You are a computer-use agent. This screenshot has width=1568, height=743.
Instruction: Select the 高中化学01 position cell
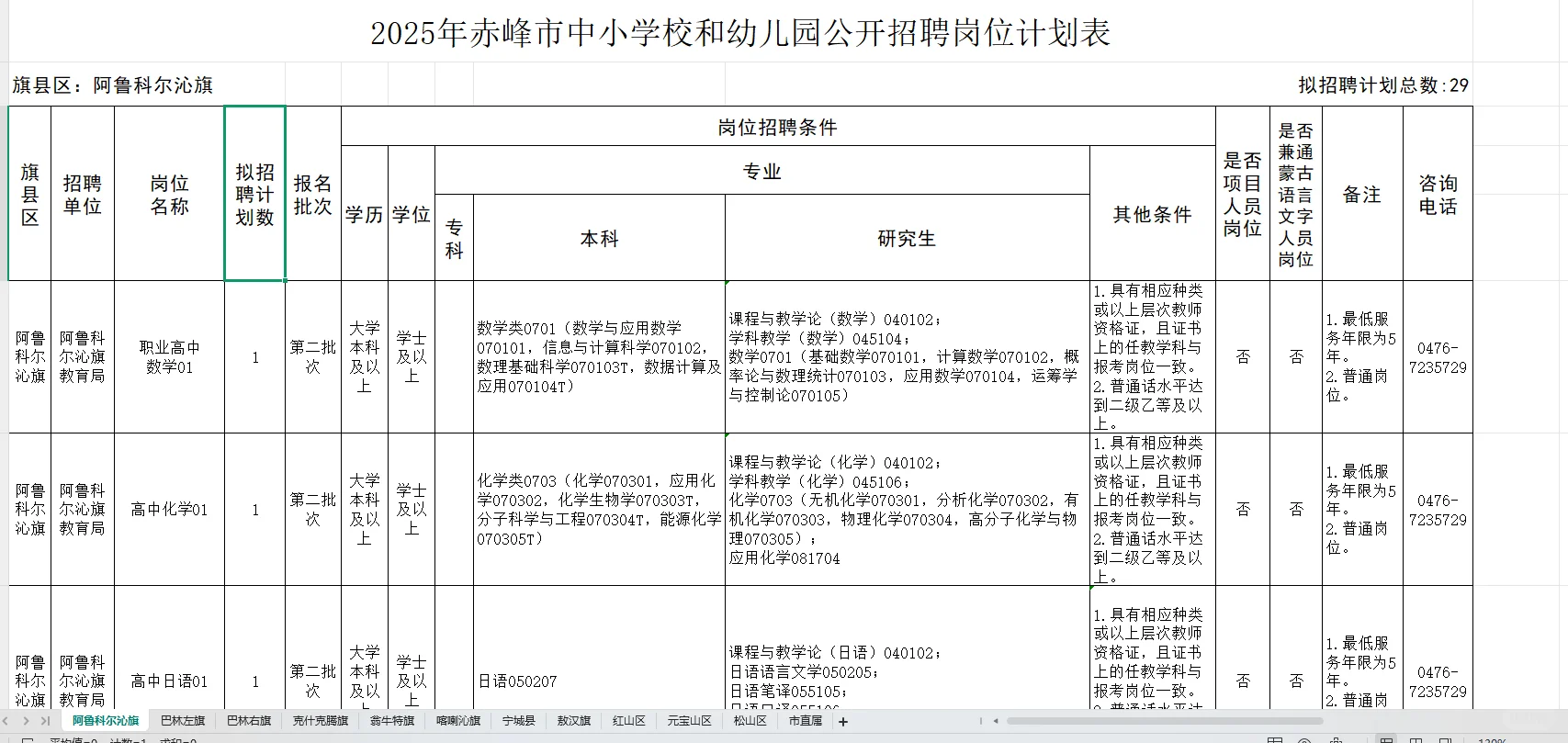(170, 510)
